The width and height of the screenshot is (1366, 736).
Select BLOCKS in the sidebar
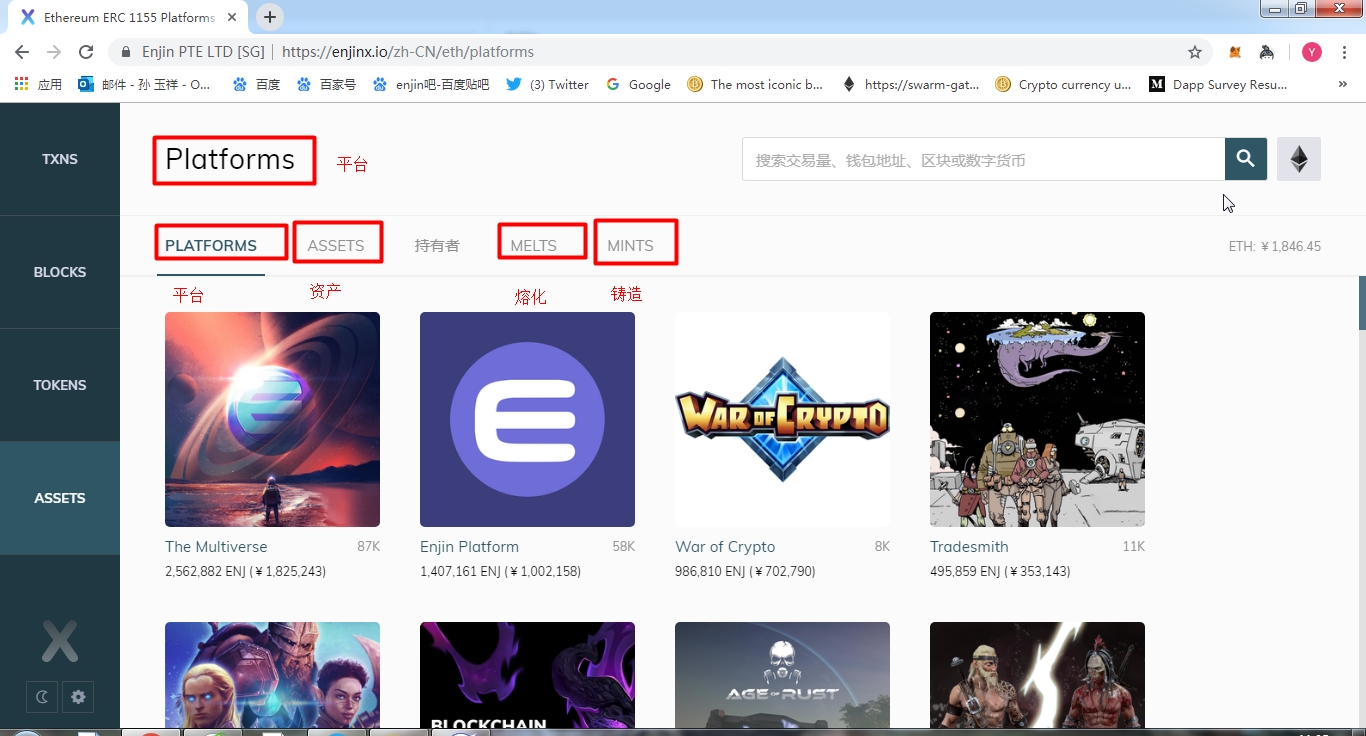[60, 272]
